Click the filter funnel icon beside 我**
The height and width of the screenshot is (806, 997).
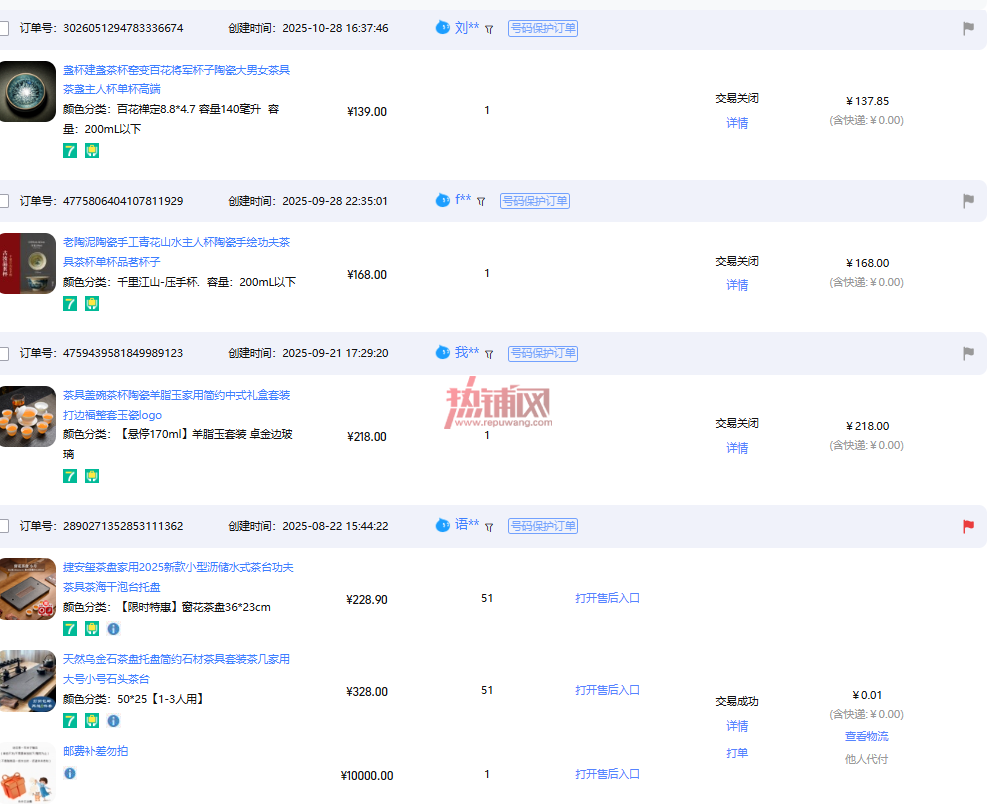tap(489, 354)
